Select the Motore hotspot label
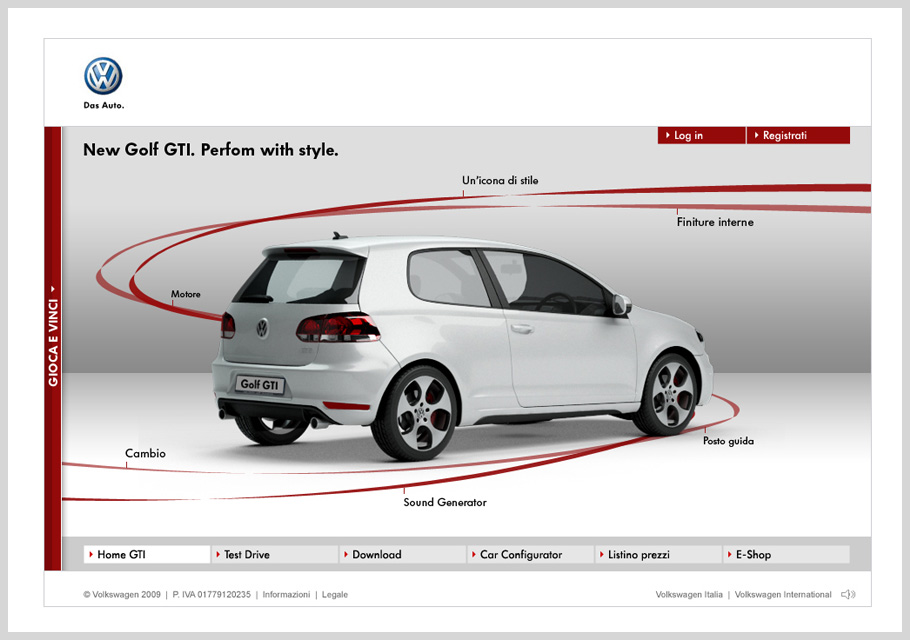 pos(186,294)
